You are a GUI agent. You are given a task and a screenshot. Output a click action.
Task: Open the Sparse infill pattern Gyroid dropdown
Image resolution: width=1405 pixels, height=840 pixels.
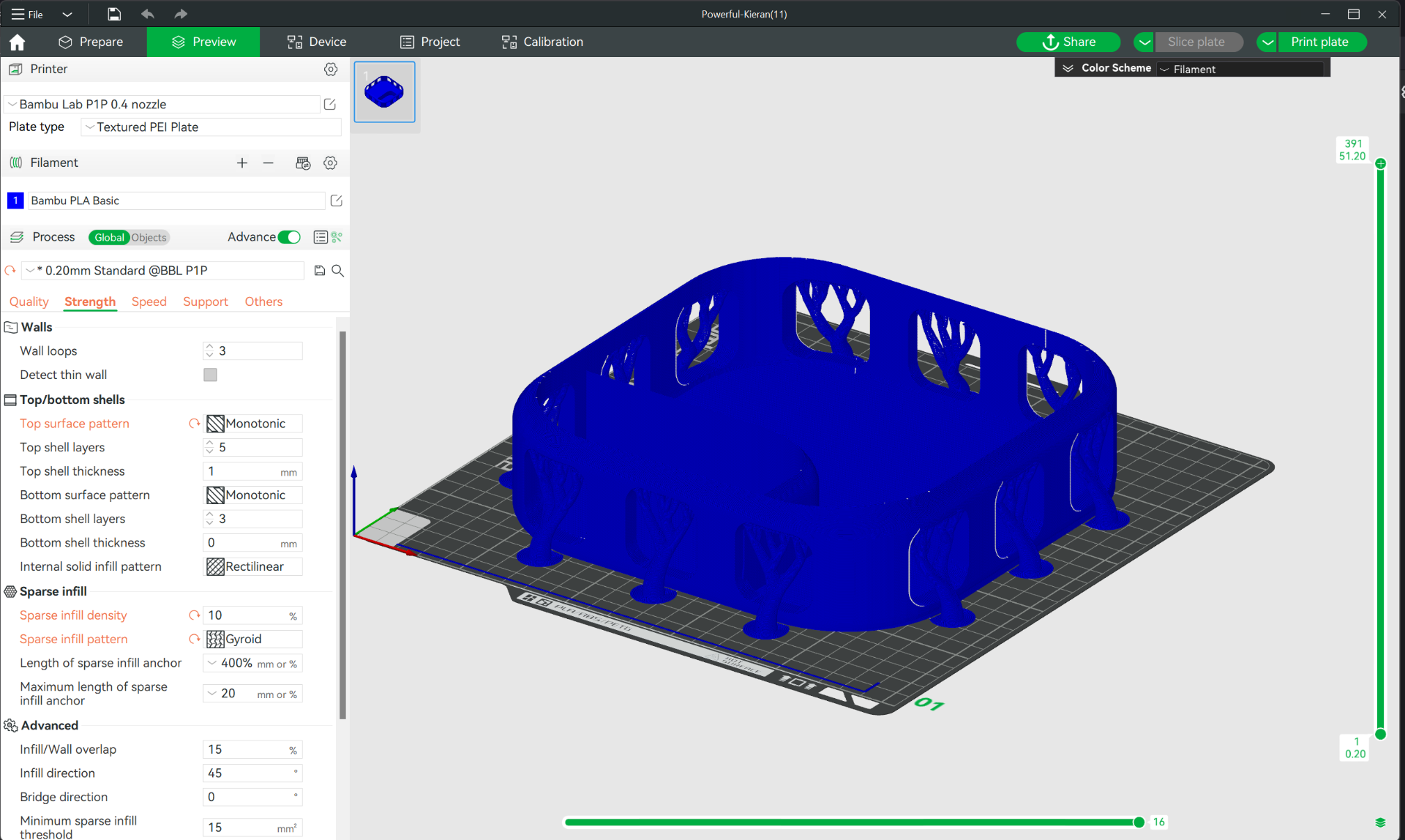coord(253,639)
